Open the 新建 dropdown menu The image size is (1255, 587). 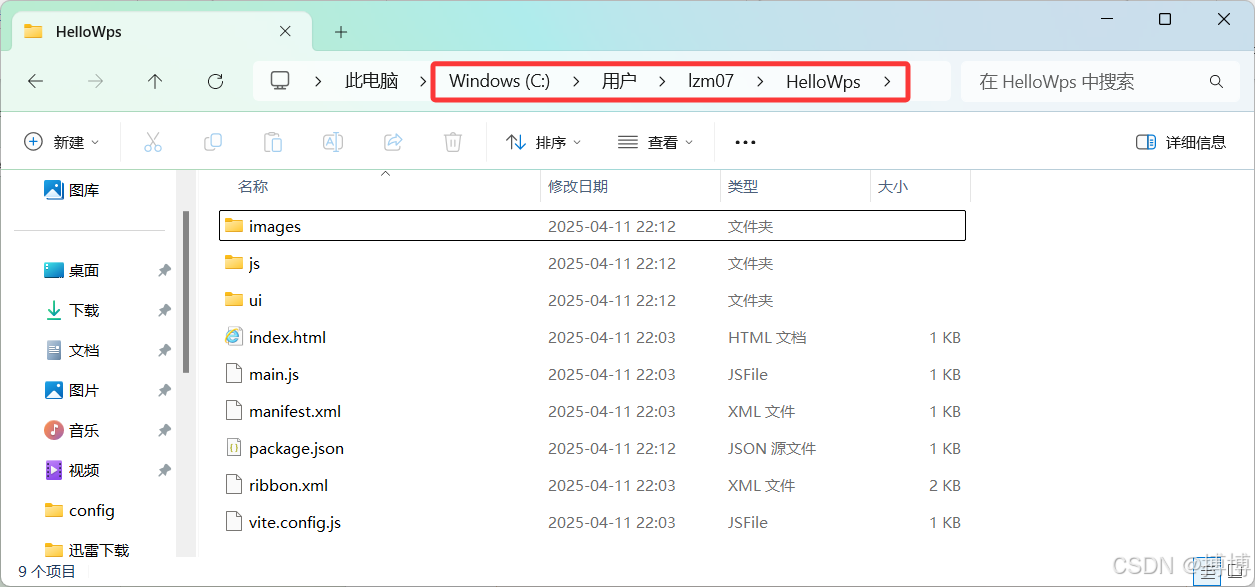click(62, 142)
